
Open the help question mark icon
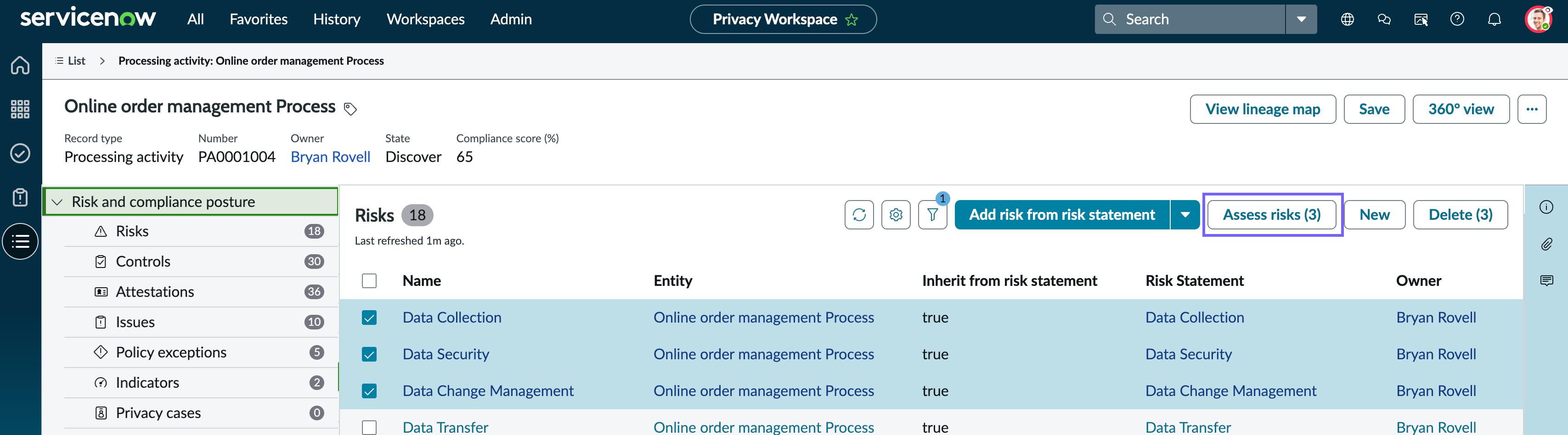tap(1456, 19)
